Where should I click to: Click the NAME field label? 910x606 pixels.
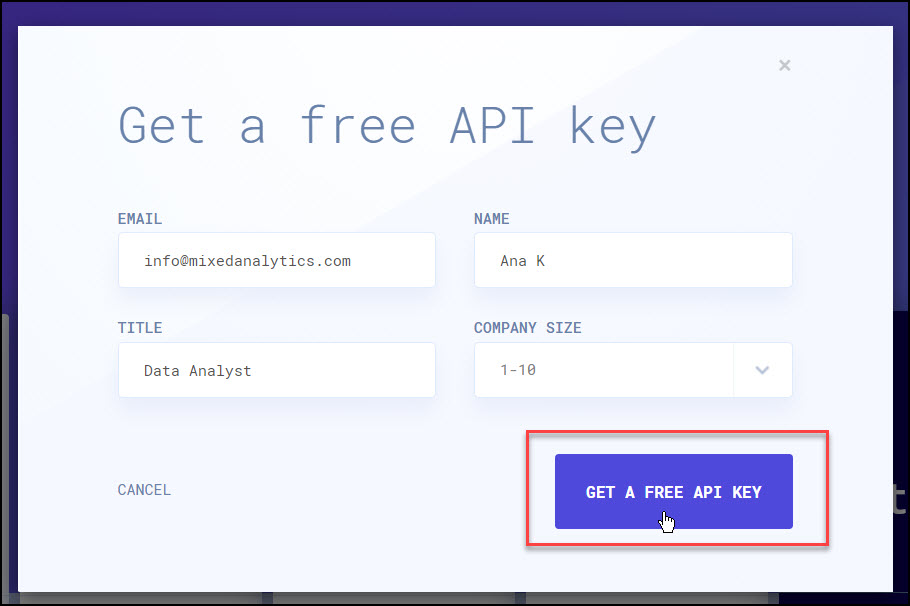click(492, 219)
